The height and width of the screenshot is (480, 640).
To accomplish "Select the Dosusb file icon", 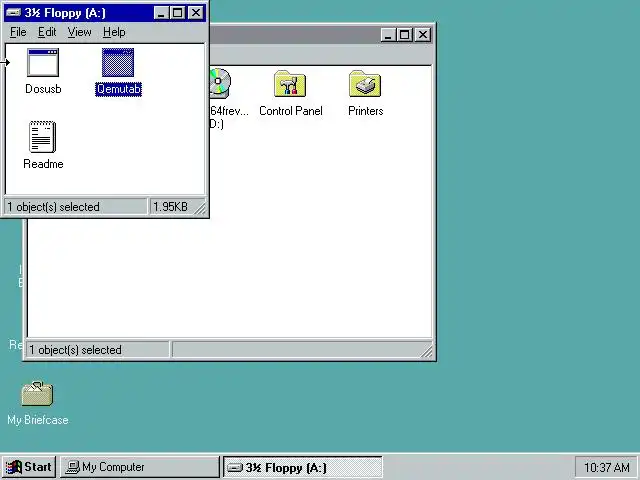I will click(x=43, y=62).
